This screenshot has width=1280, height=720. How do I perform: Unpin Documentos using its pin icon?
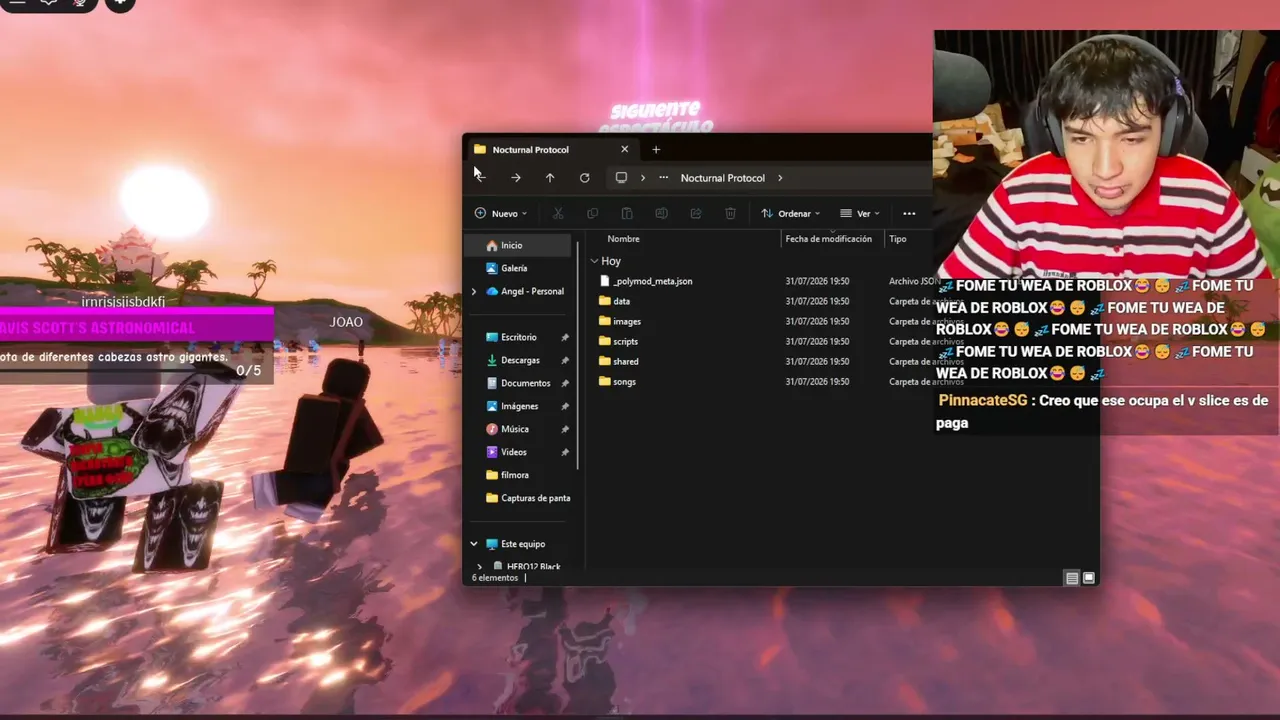pos(565,383)
